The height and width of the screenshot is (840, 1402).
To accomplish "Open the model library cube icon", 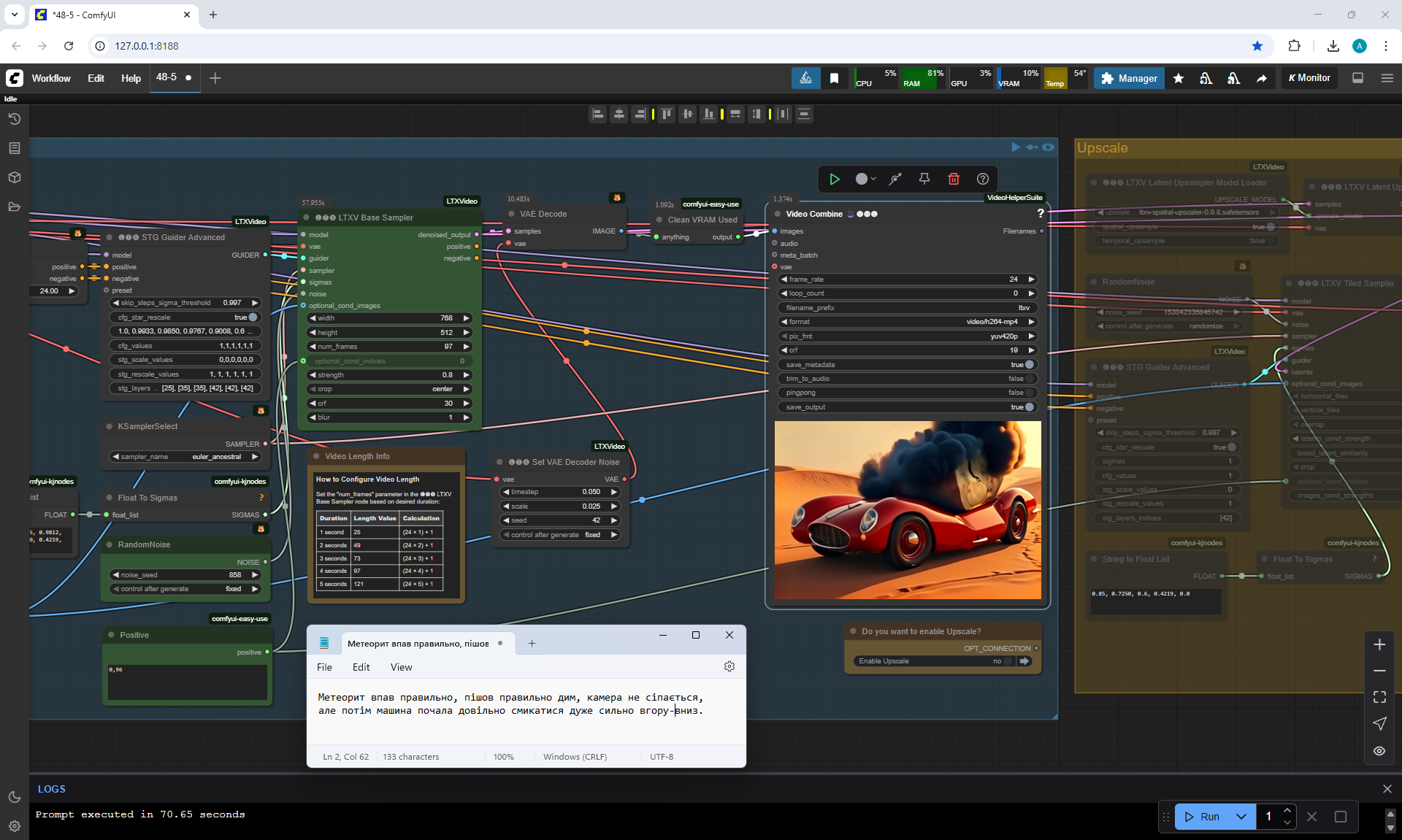I will [15, 177].
